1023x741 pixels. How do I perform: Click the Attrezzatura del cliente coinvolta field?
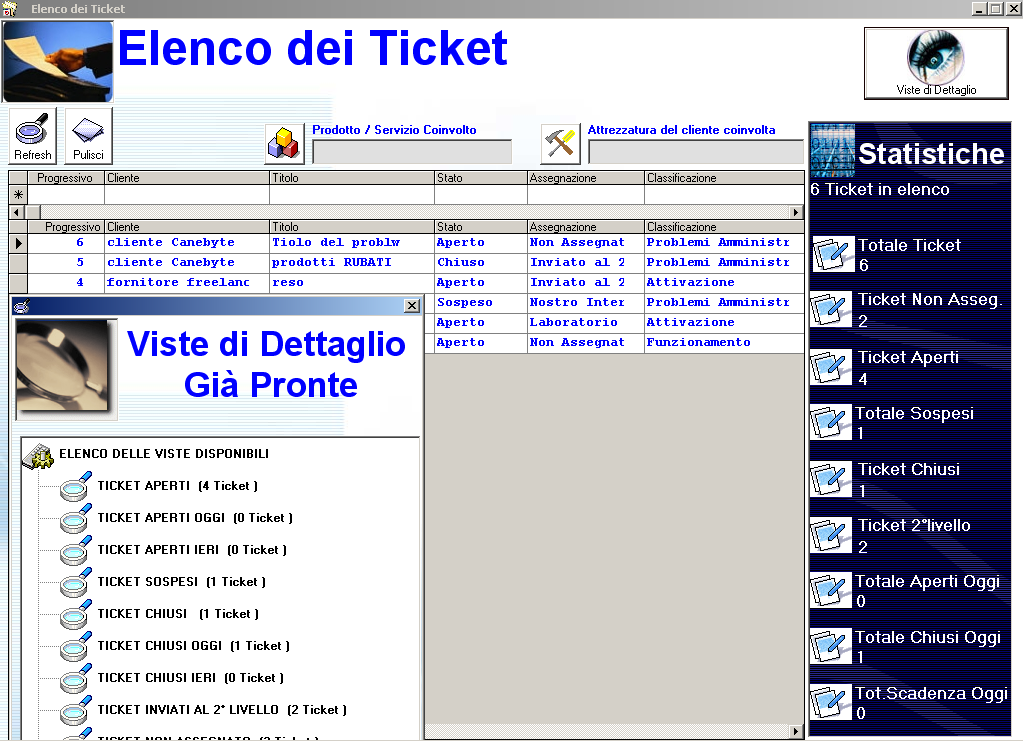coord(695,152)
